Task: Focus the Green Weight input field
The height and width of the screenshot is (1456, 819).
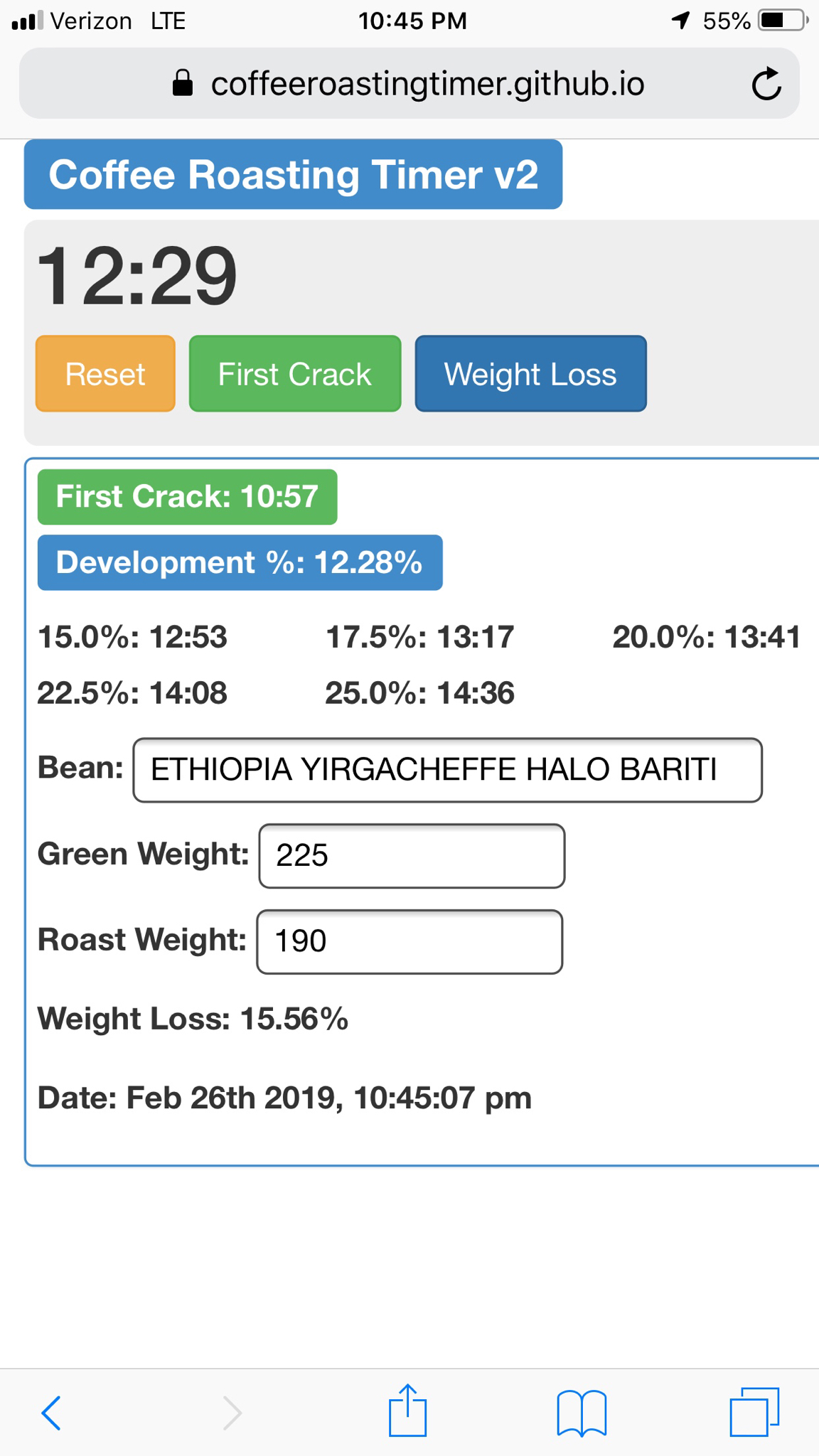Action: point(412,856)
